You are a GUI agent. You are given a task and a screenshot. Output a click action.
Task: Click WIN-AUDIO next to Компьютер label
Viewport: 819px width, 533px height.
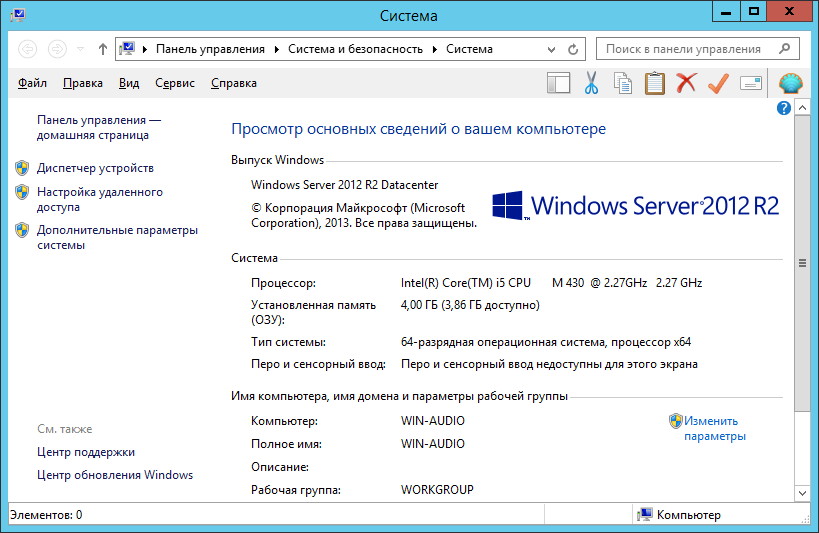pyautogui.click(x=432, y=421)
